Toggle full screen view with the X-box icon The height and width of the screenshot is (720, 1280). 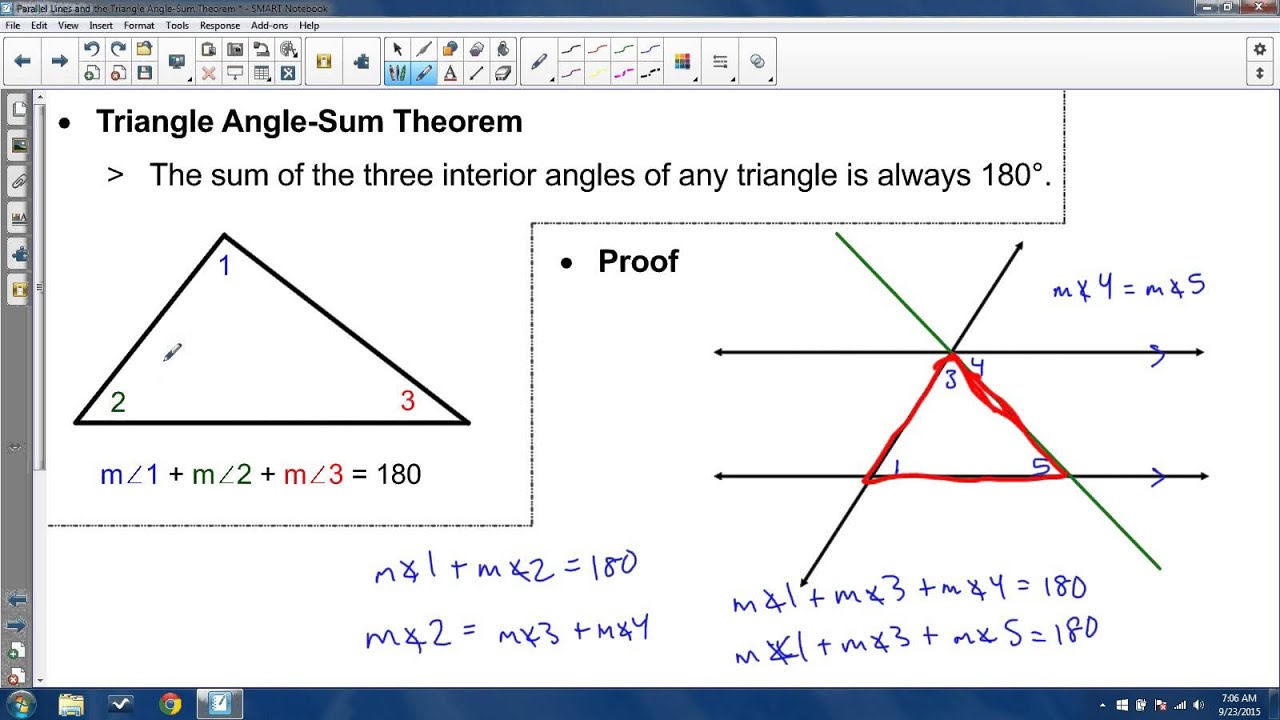click(287, 73)
